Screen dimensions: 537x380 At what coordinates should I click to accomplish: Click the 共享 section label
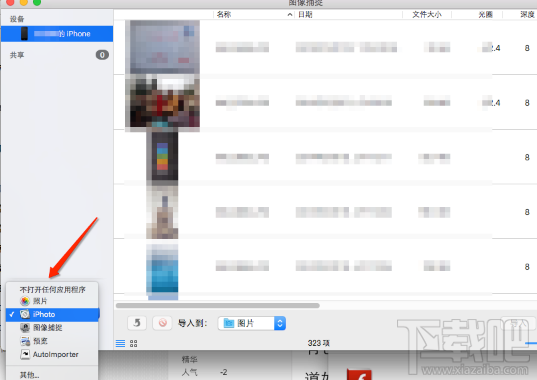click(x=17, y=55)
